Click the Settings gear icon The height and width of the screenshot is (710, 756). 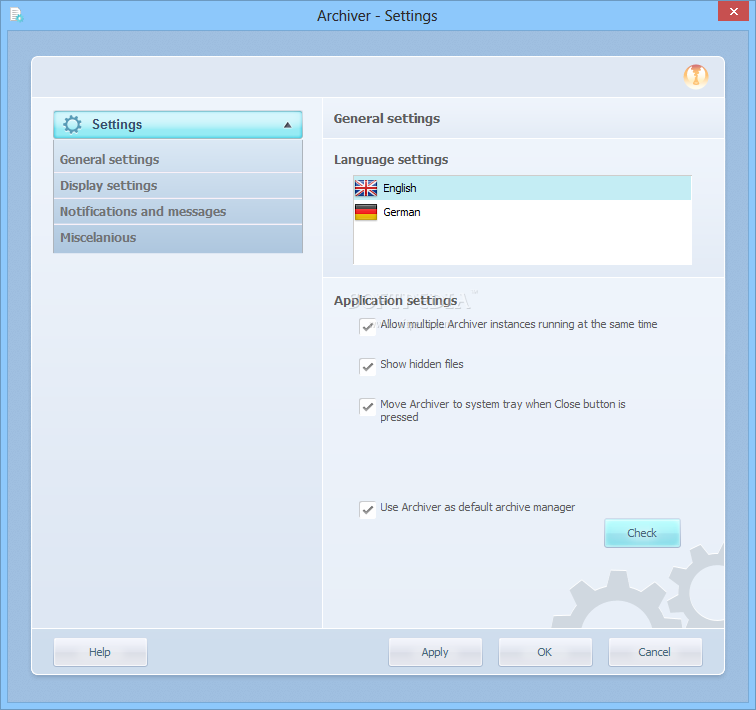pyautogui.click(x=72, y=124)
